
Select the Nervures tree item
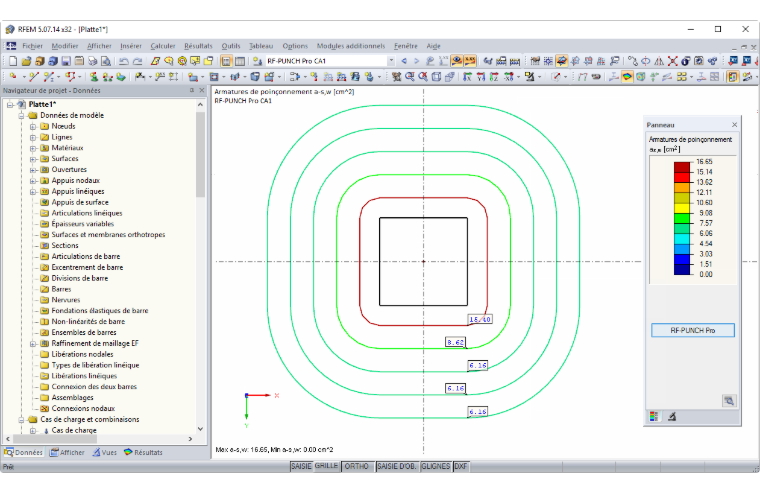65,300
